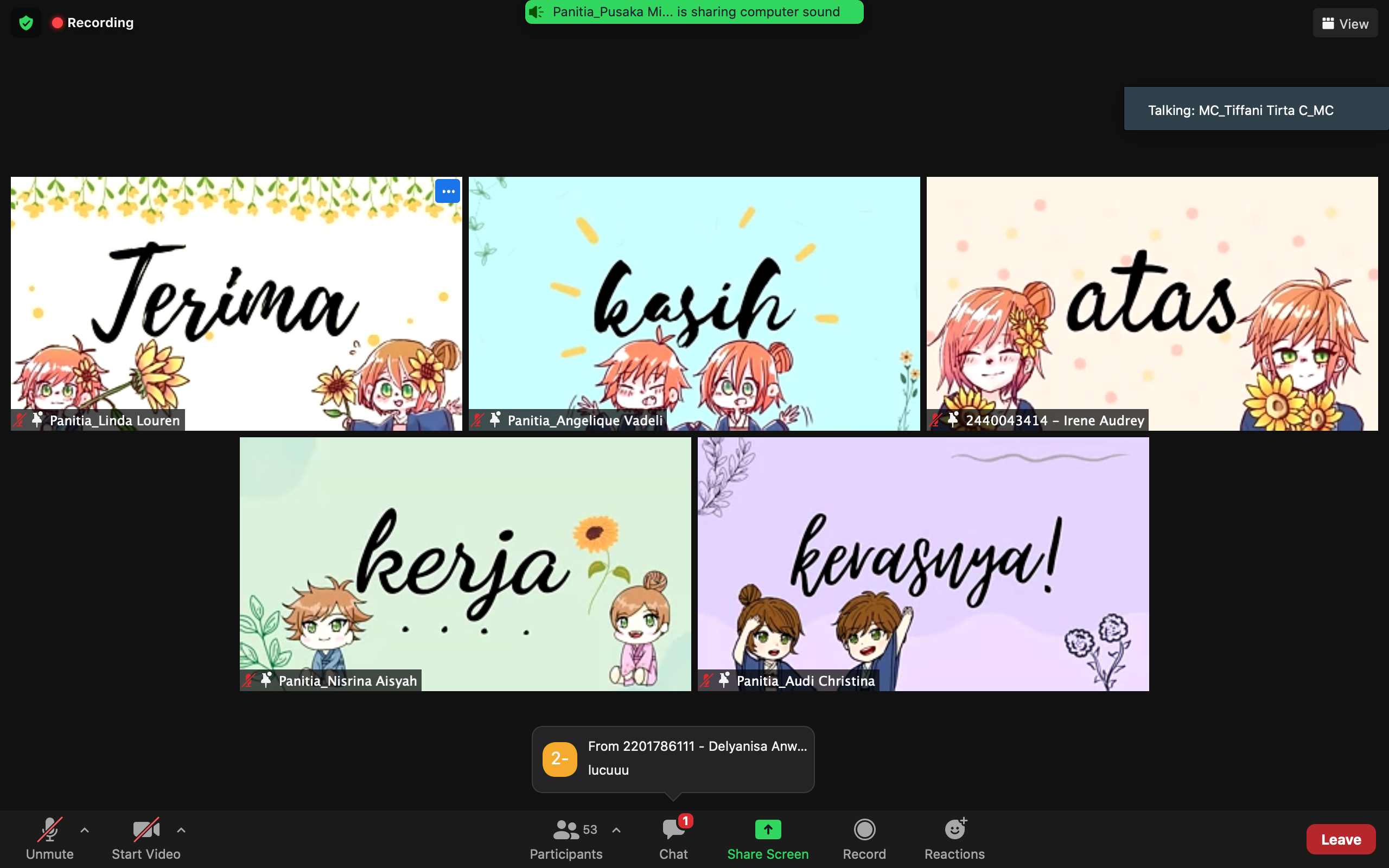Click the green Share Screen icon
The width and height of the screenshot is (1389, 868).
point(767,829)
